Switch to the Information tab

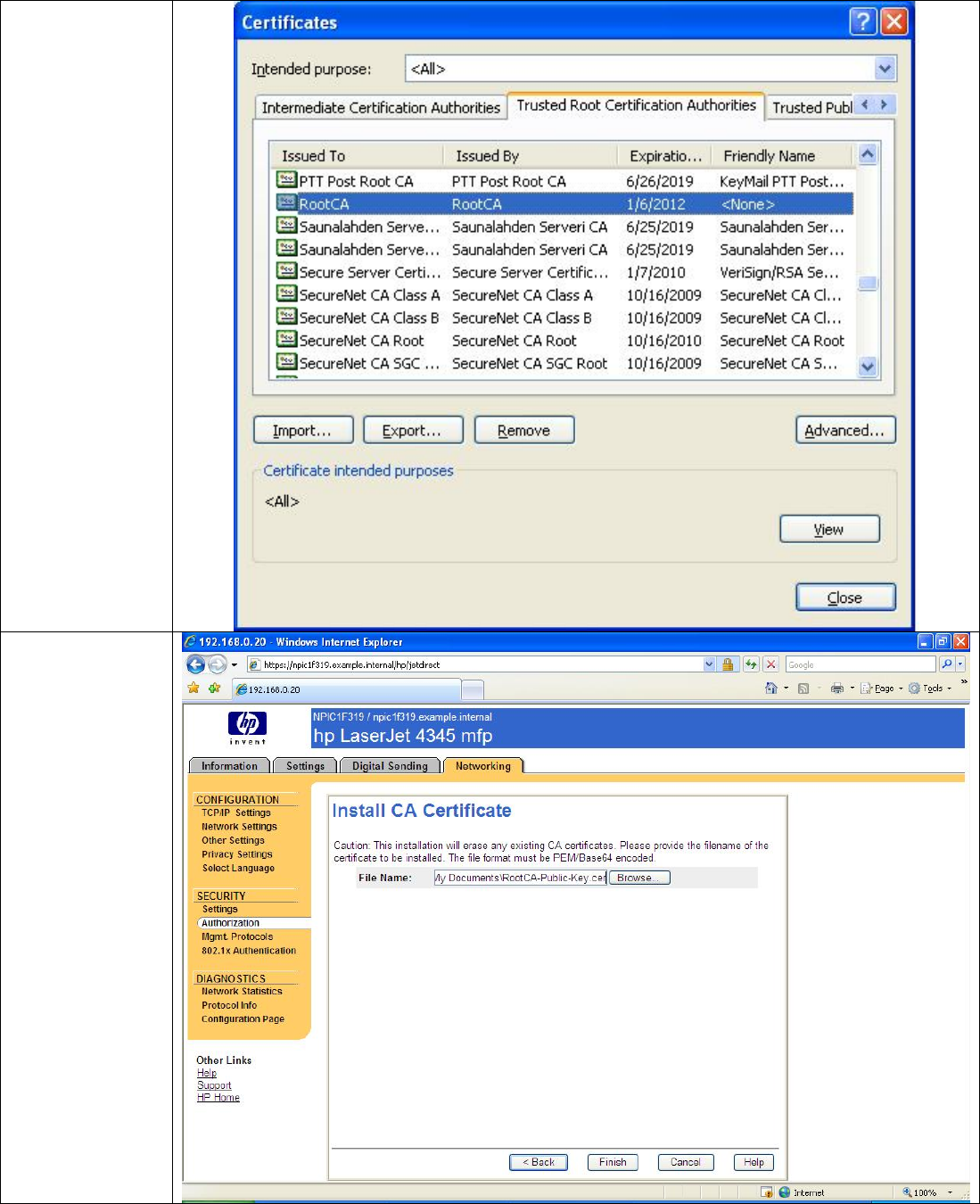(x=229, y=766)
